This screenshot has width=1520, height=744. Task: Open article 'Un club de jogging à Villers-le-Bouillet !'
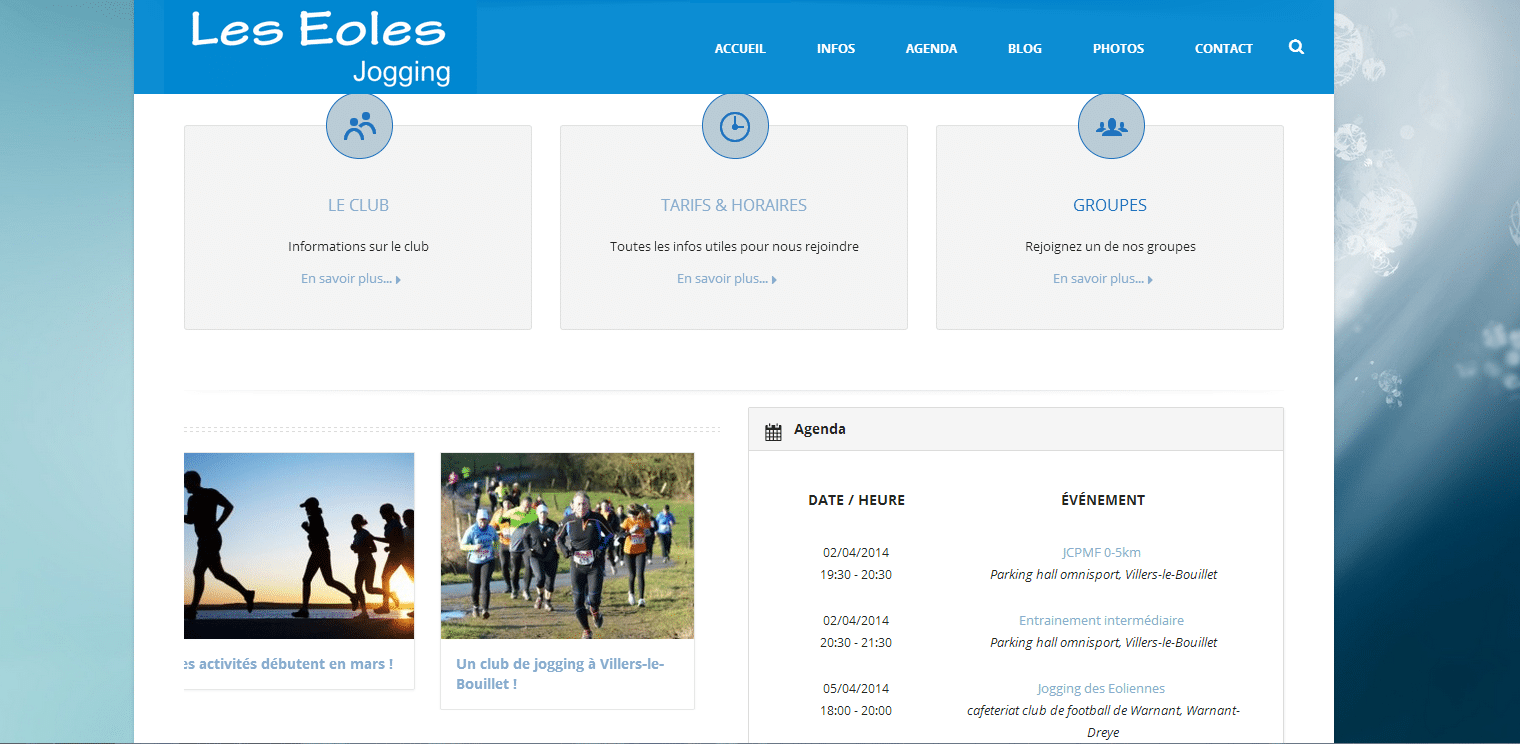[x=560, y=674]
